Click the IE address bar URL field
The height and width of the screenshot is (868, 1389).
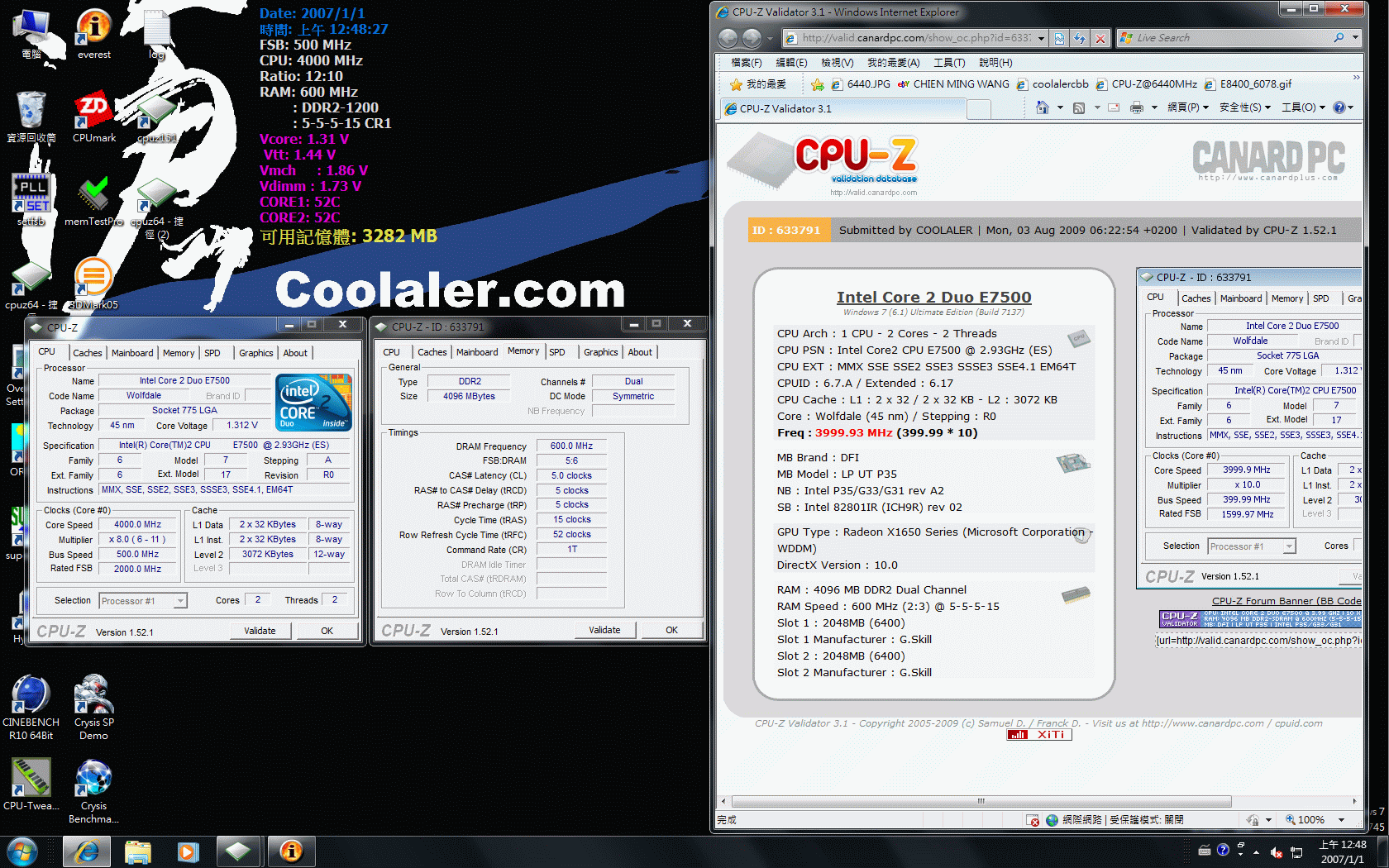908,38
